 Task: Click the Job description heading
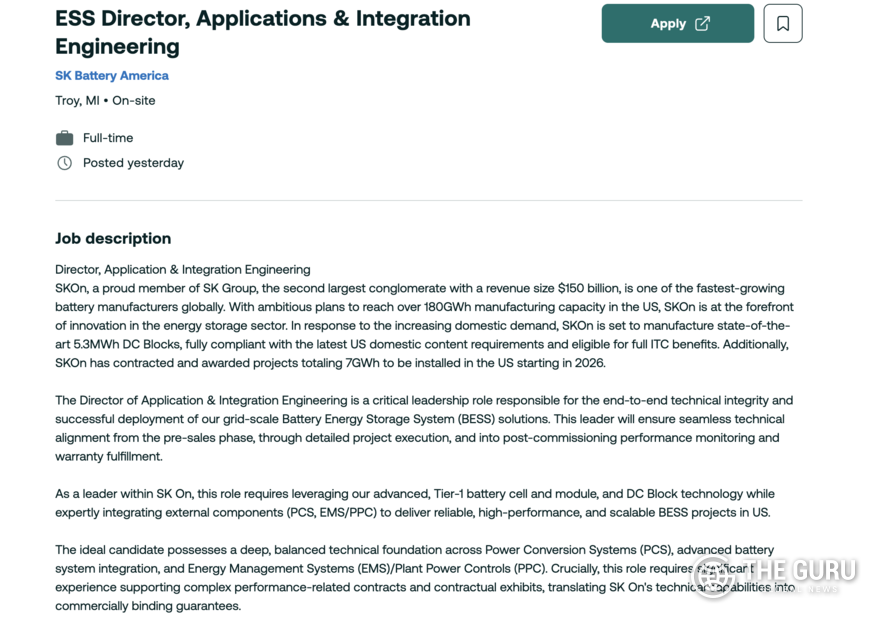[113, 238]
